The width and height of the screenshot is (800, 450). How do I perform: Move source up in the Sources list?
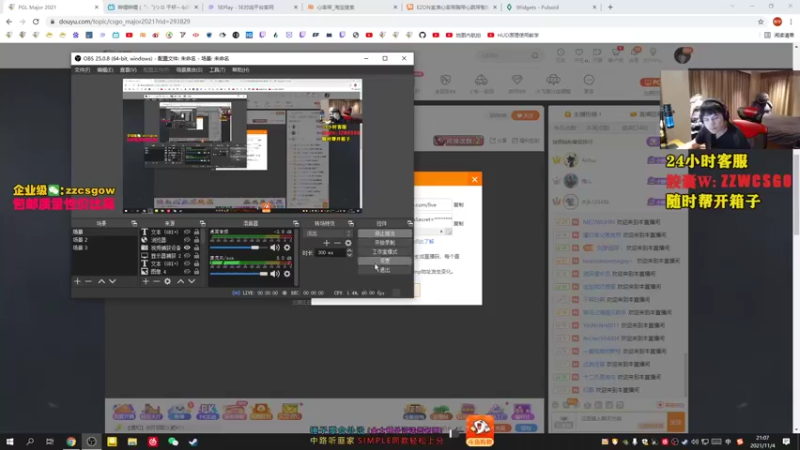pos(180,281)
